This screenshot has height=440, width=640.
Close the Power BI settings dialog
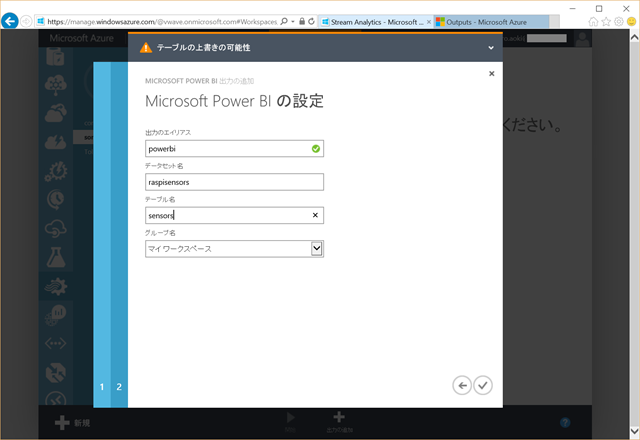pyautogui.click(x=491, y=73)
